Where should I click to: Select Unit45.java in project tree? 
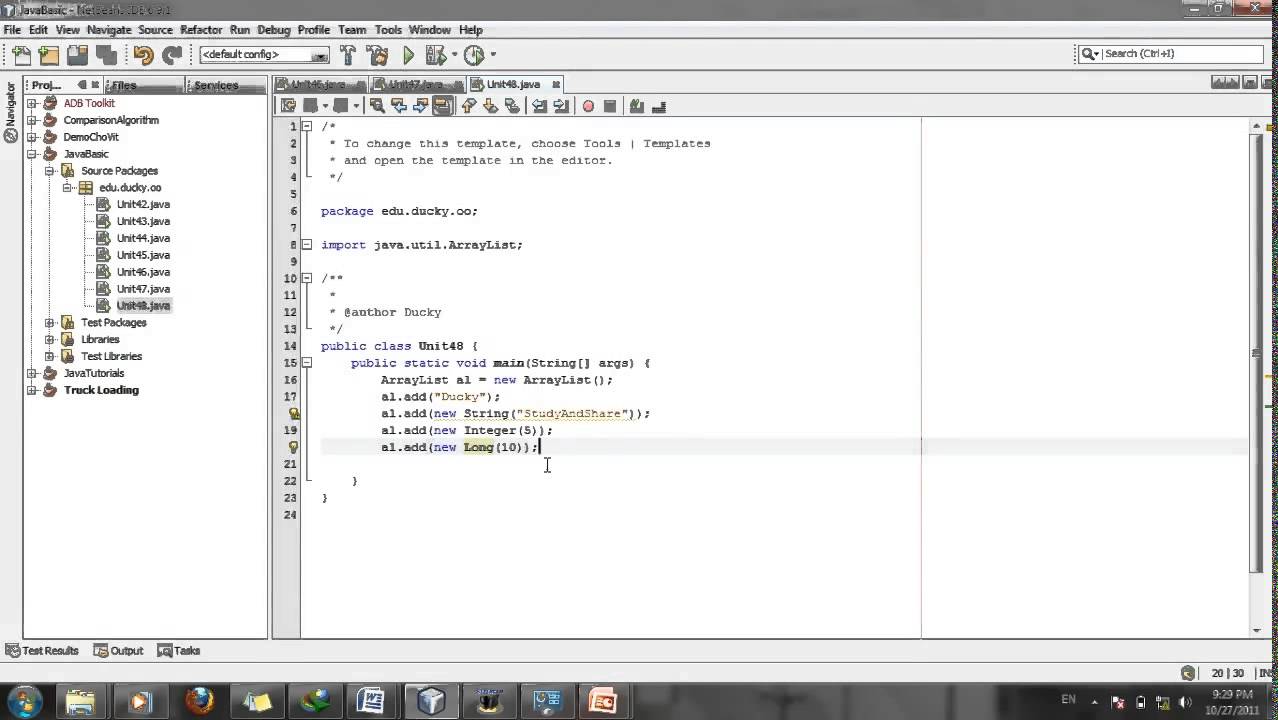(143, 255)
